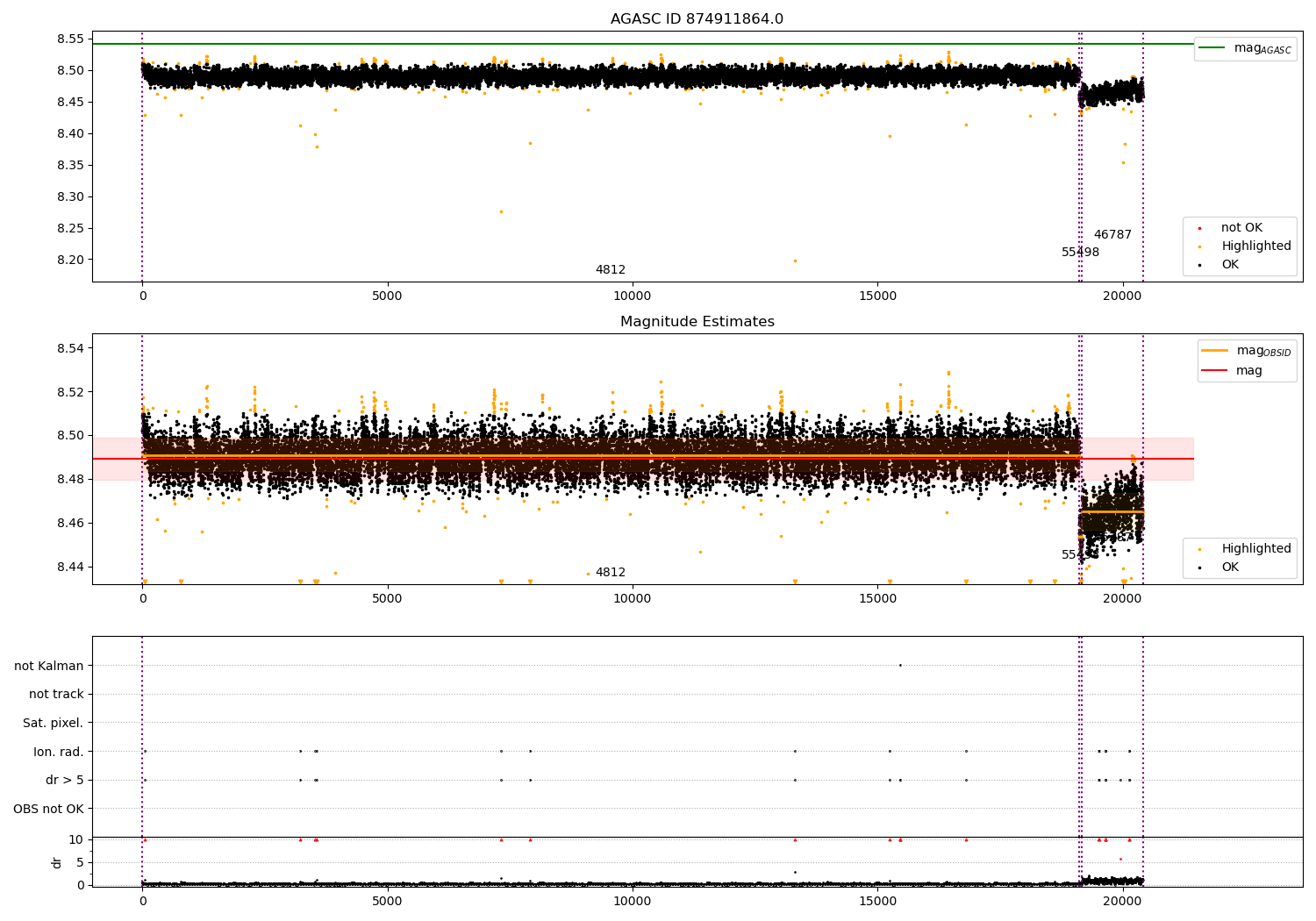Click the 55498 annotation in top plot
Viewport: 1316px width, 921px height.
(x=1080, y=253)
